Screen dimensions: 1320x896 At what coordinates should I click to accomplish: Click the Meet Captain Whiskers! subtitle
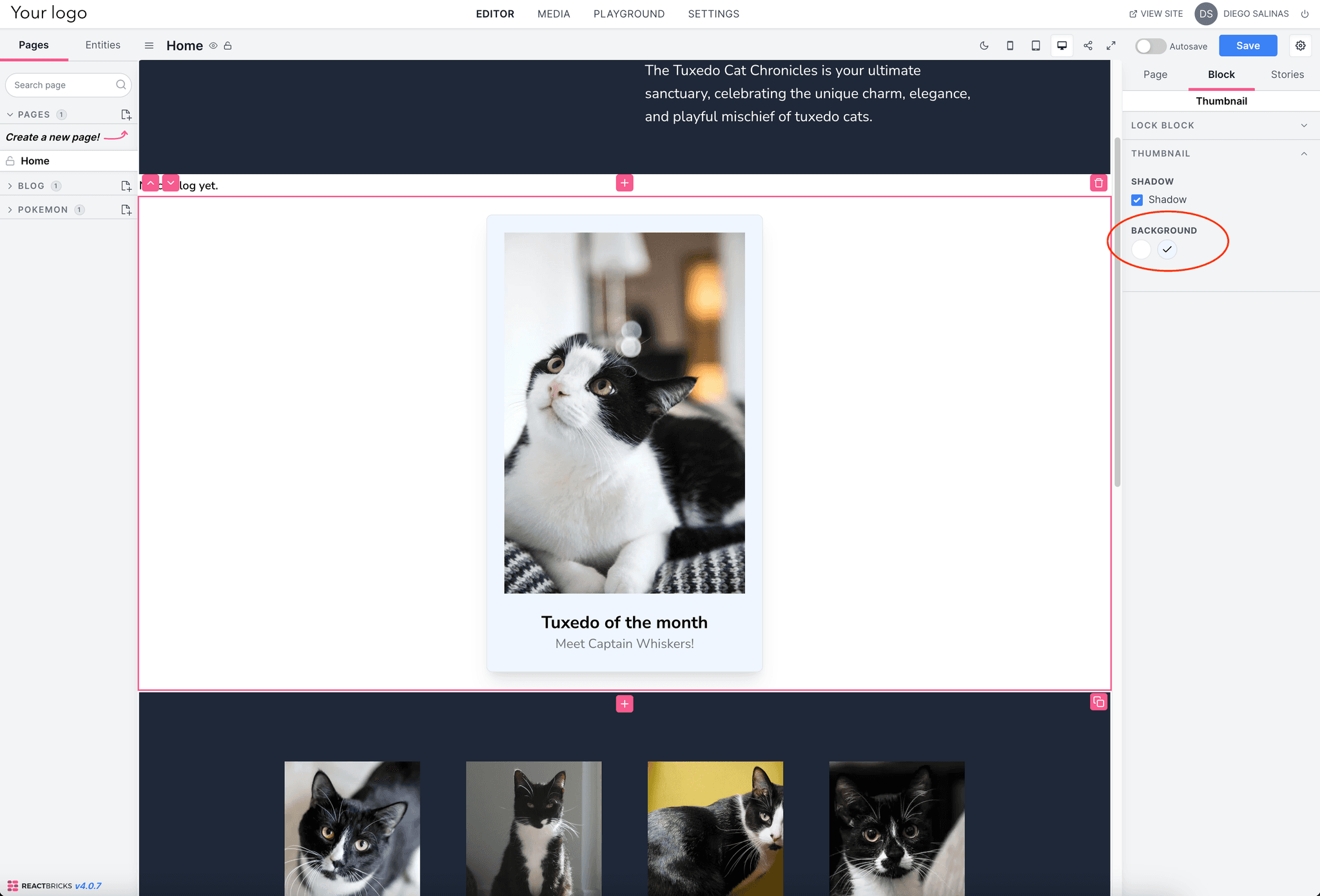click(624, 644)
